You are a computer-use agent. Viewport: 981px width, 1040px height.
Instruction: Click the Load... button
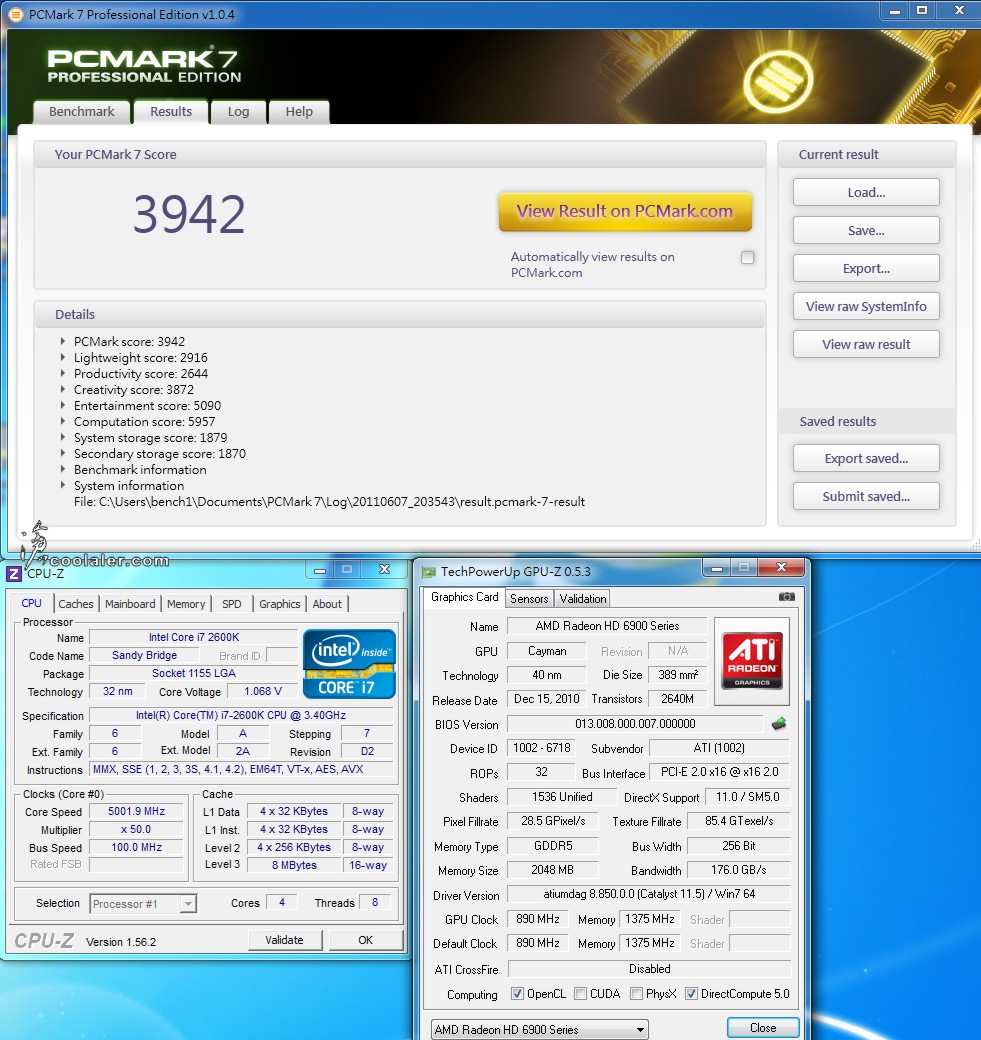tap(866, 192)
